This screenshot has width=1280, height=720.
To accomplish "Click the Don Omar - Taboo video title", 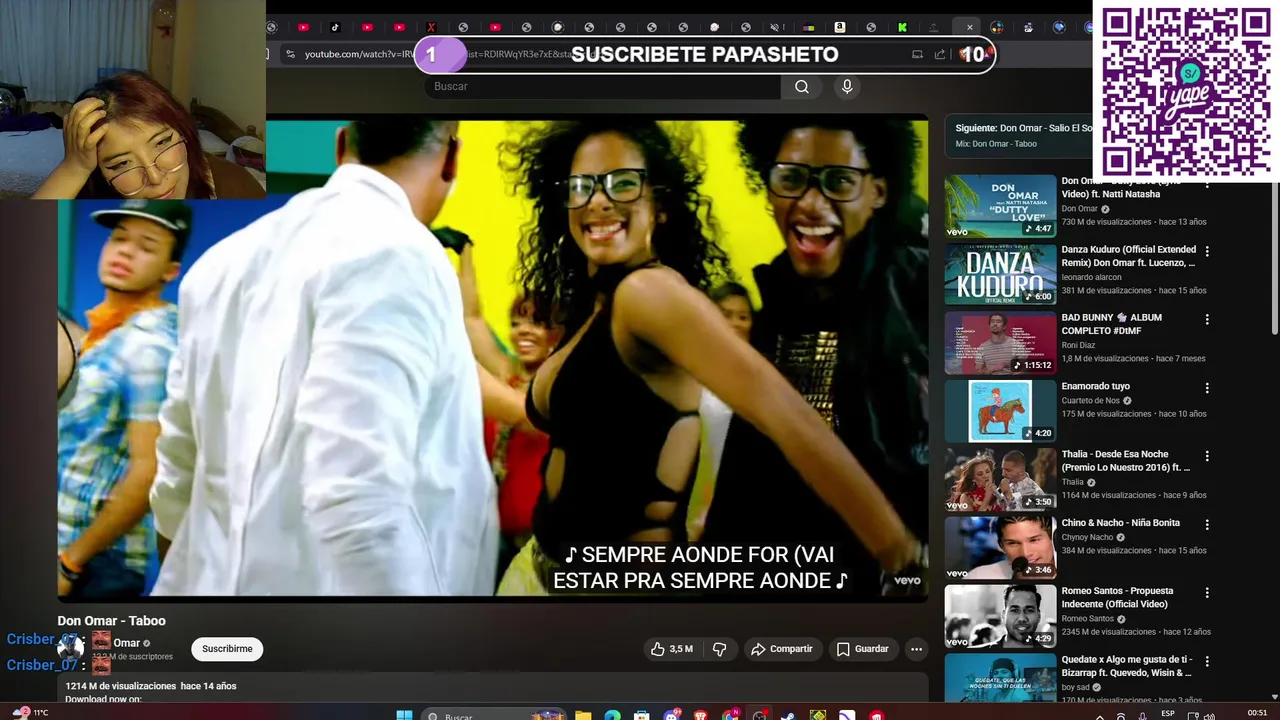I will pos(111,621).
